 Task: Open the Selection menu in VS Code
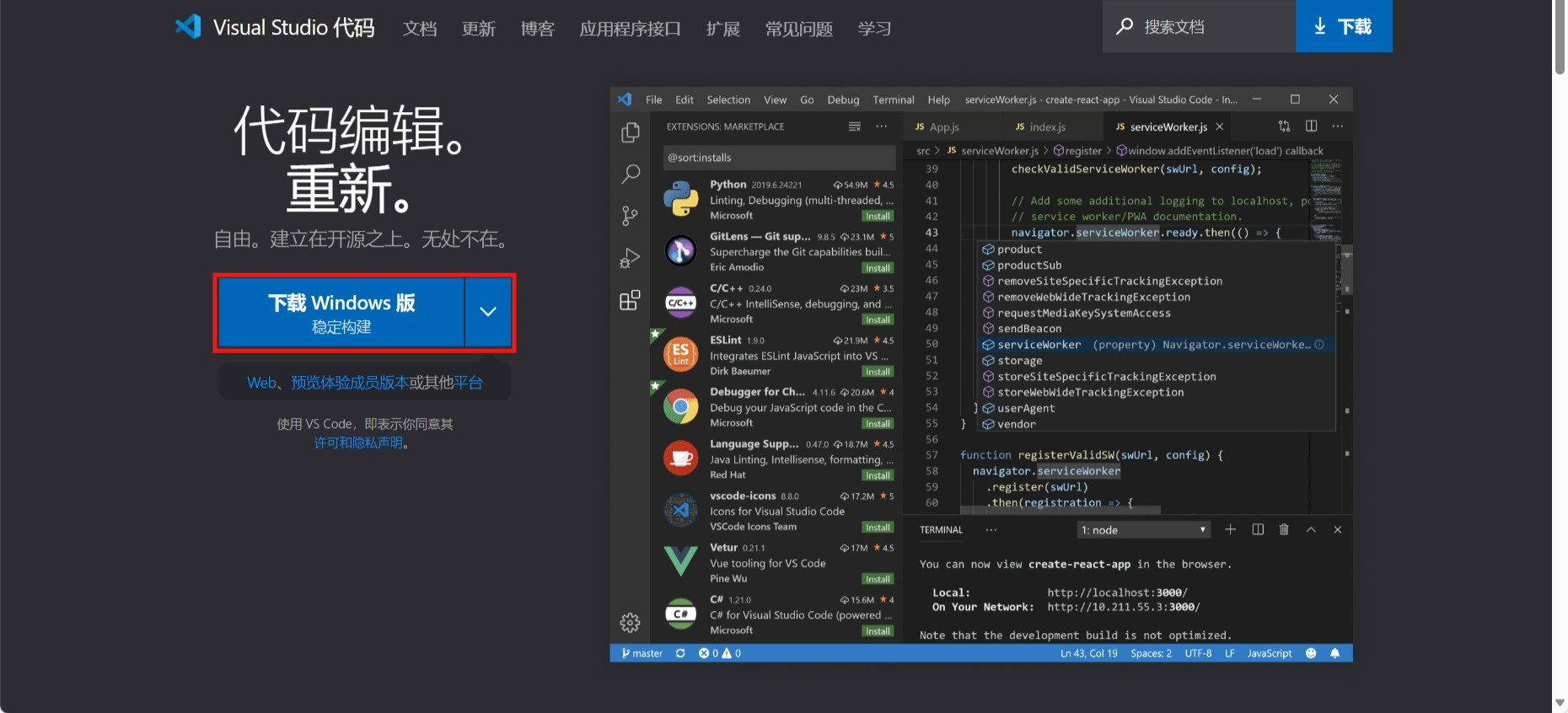728,99
